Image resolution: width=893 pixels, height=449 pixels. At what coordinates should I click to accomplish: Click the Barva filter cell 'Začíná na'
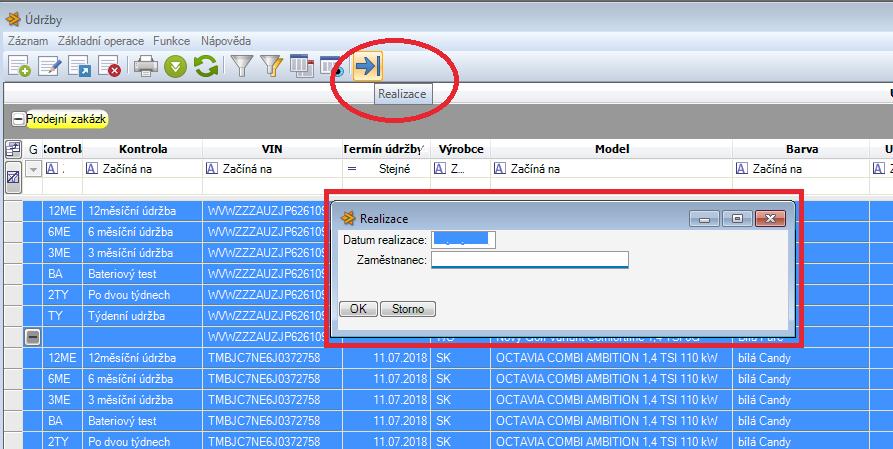click(x=801, y=169)
